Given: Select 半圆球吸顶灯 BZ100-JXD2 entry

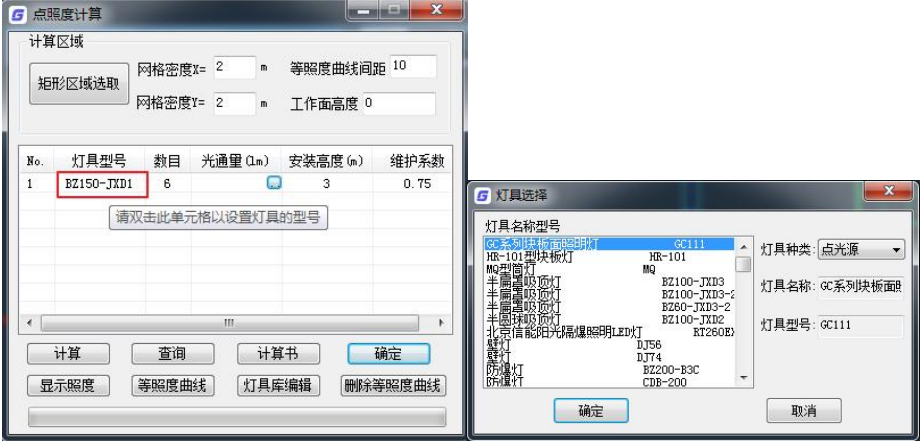Looking at the screenshot, I should pyautogui.click(x=610, y=320).
